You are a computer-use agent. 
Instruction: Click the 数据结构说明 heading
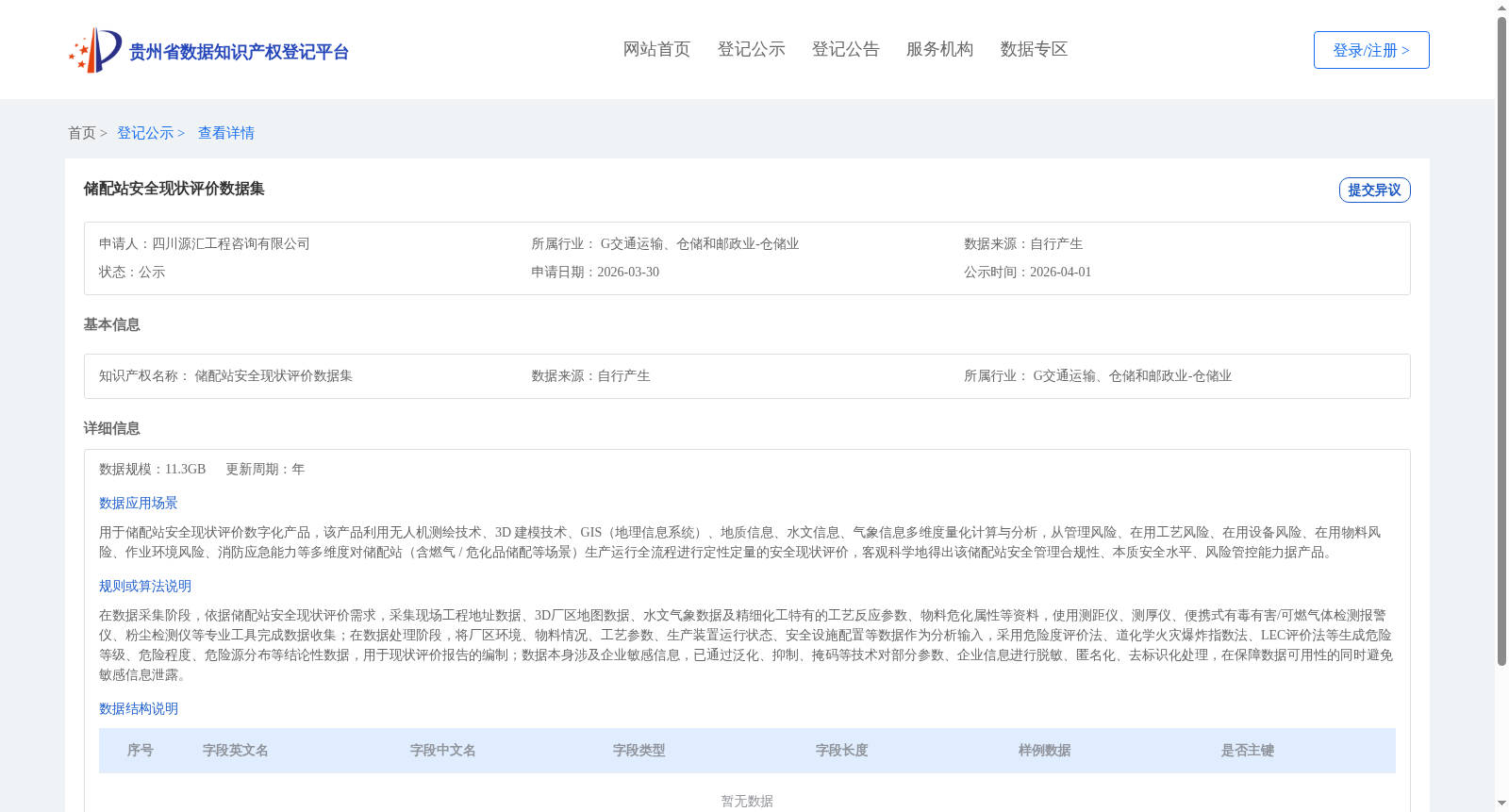[139, 708]
